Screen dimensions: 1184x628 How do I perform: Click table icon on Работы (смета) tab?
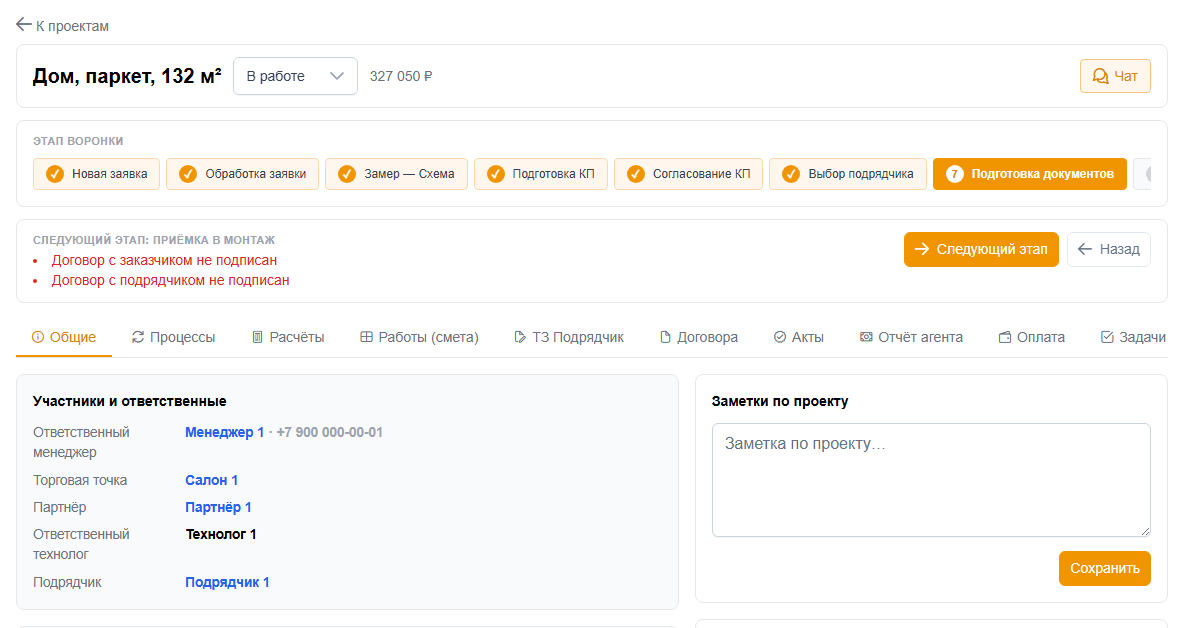coord(366,337)
